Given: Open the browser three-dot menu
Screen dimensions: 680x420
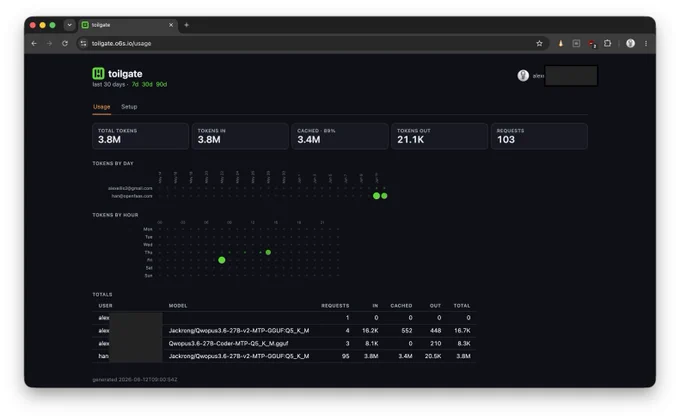Looking at the screenshot, I should (x=646, y=43).
